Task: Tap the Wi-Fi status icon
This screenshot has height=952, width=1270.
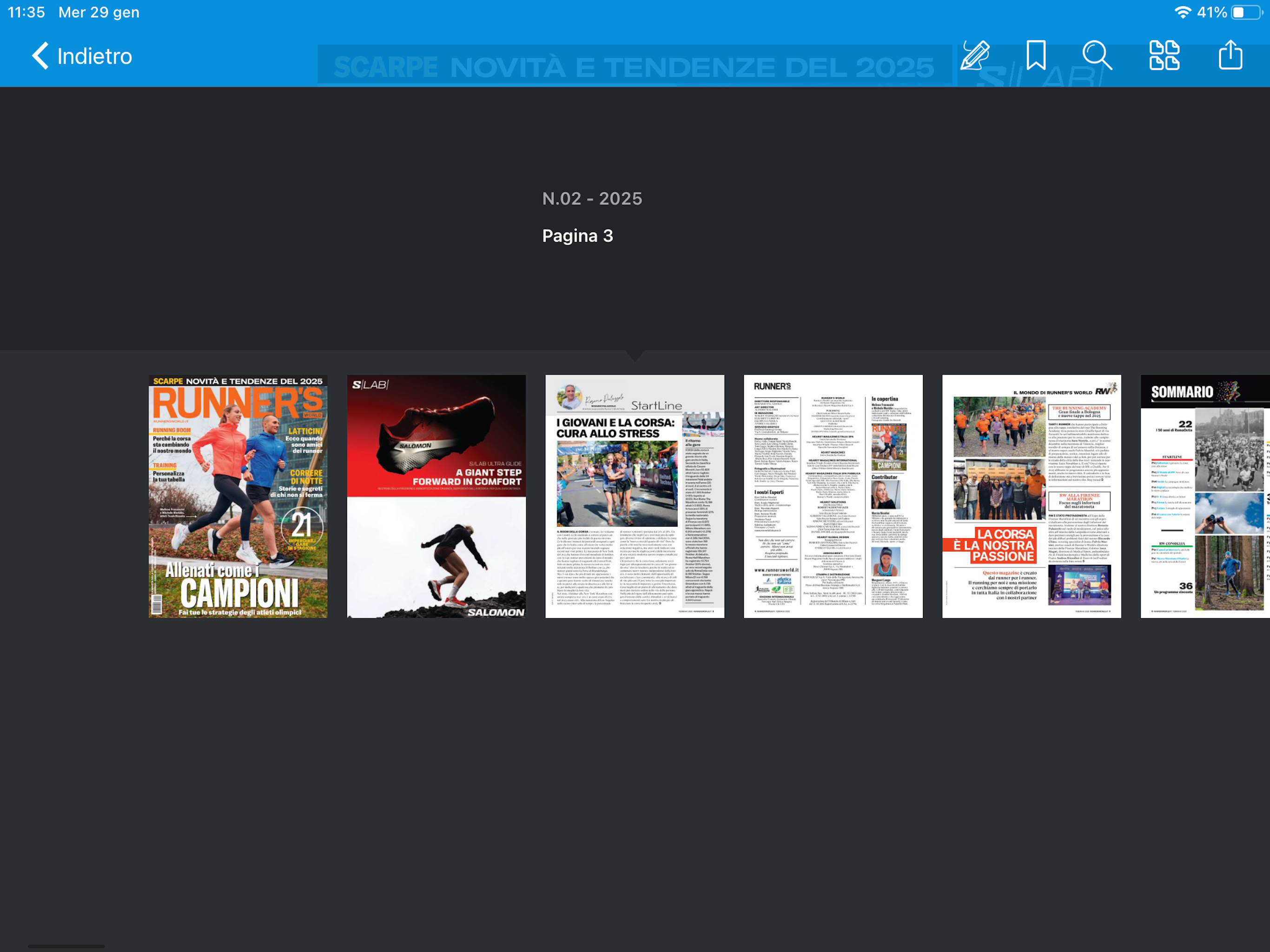Action: coord(1182,12)
